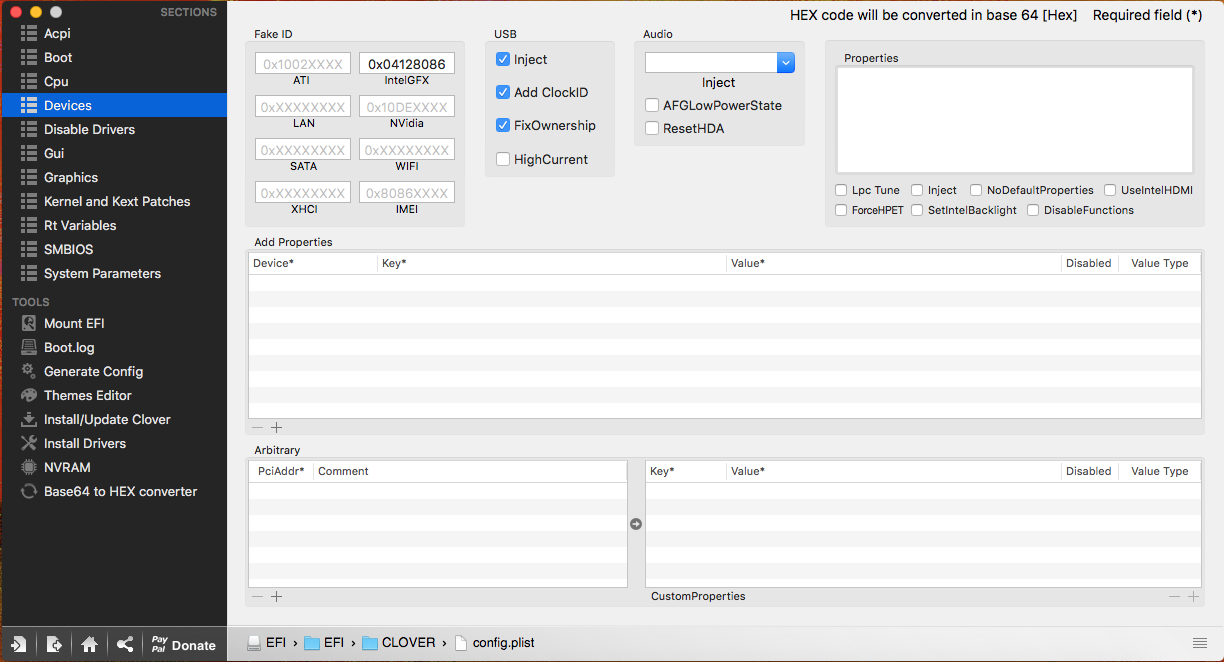Click the NVidia Fake ID field

point(407,106)
